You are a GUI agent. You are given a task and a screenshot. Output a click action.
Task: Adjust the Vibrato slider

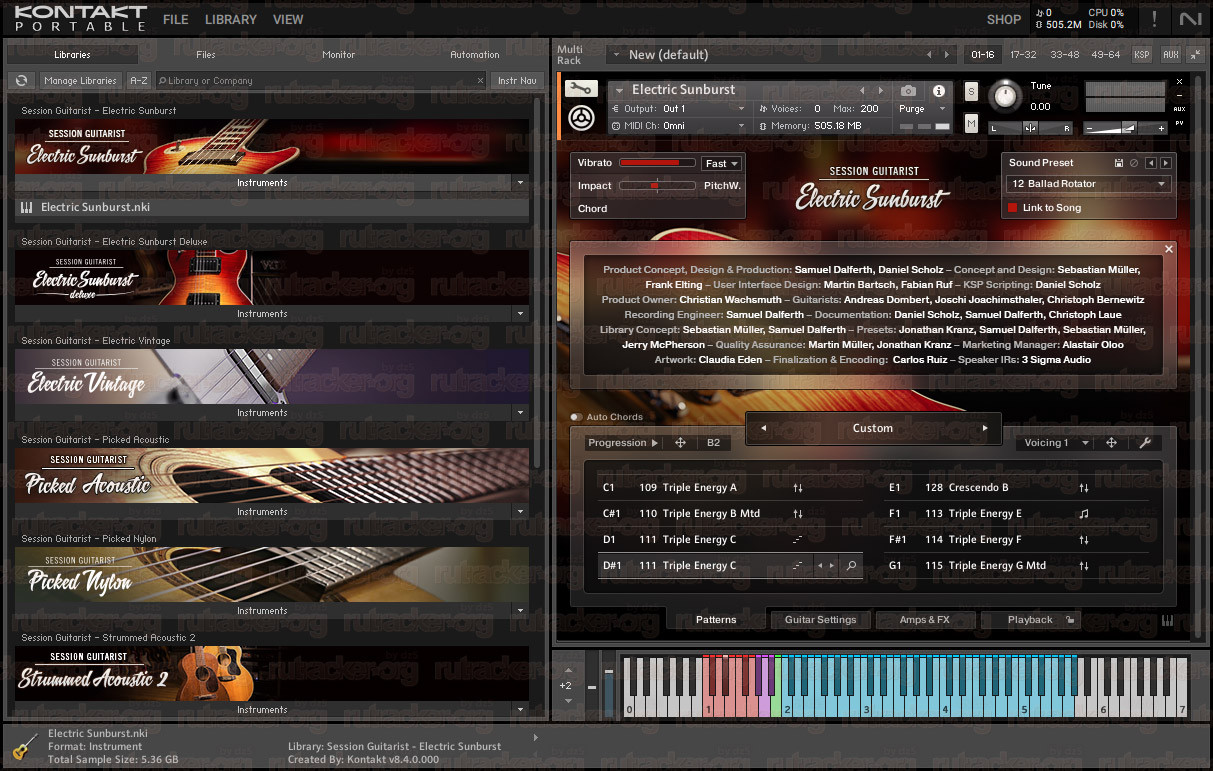pyautogui.click(x=657, y=162)
